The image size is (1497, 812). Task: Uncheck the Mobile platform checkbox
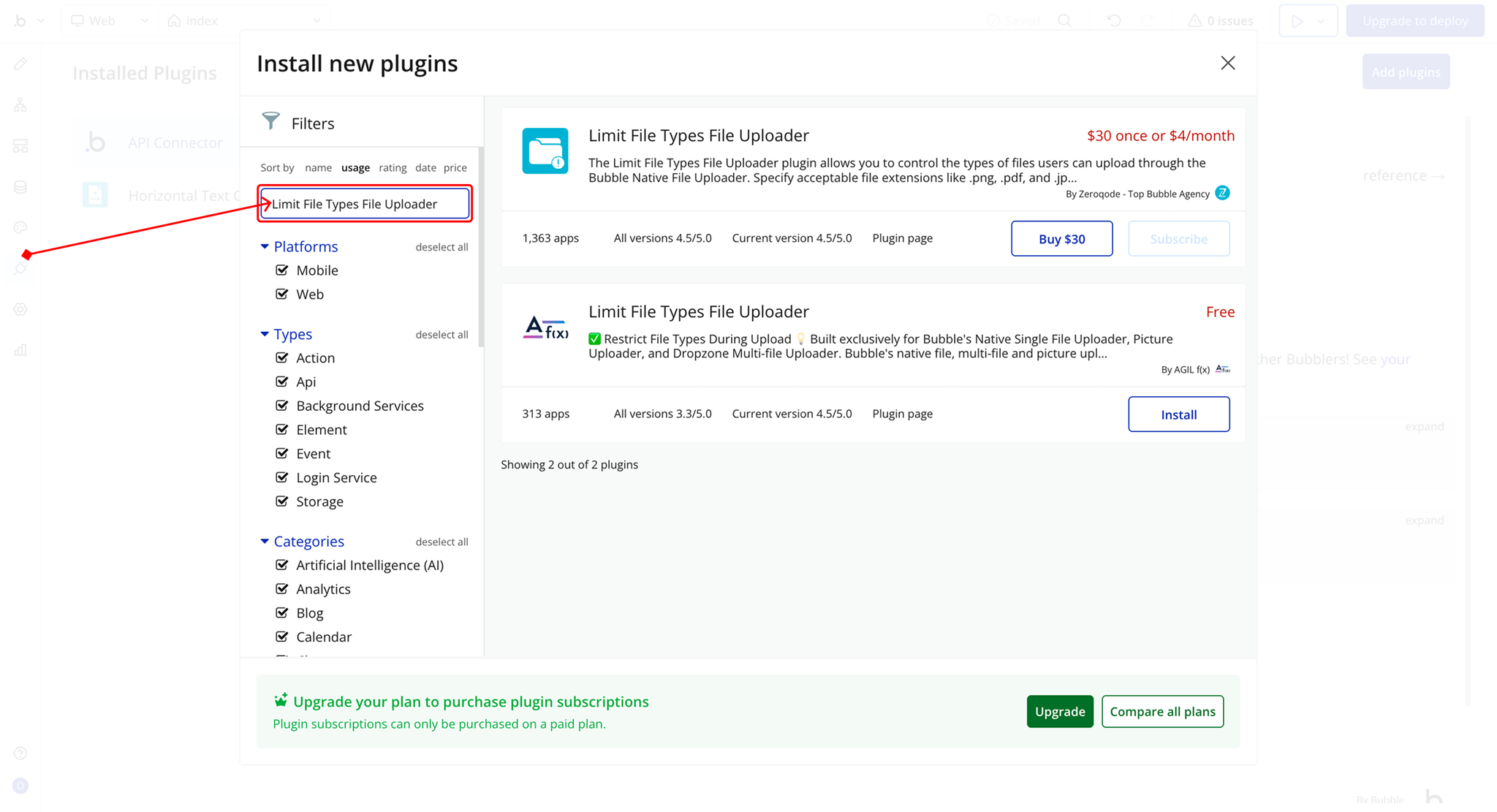[x=282, y=270]
